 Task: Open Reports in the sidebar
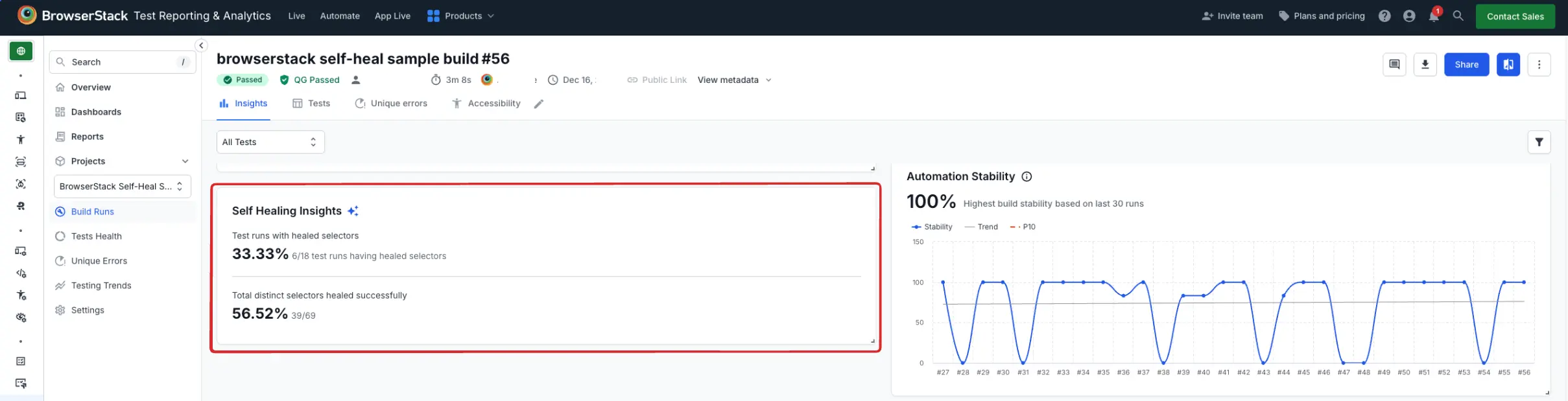123,137
